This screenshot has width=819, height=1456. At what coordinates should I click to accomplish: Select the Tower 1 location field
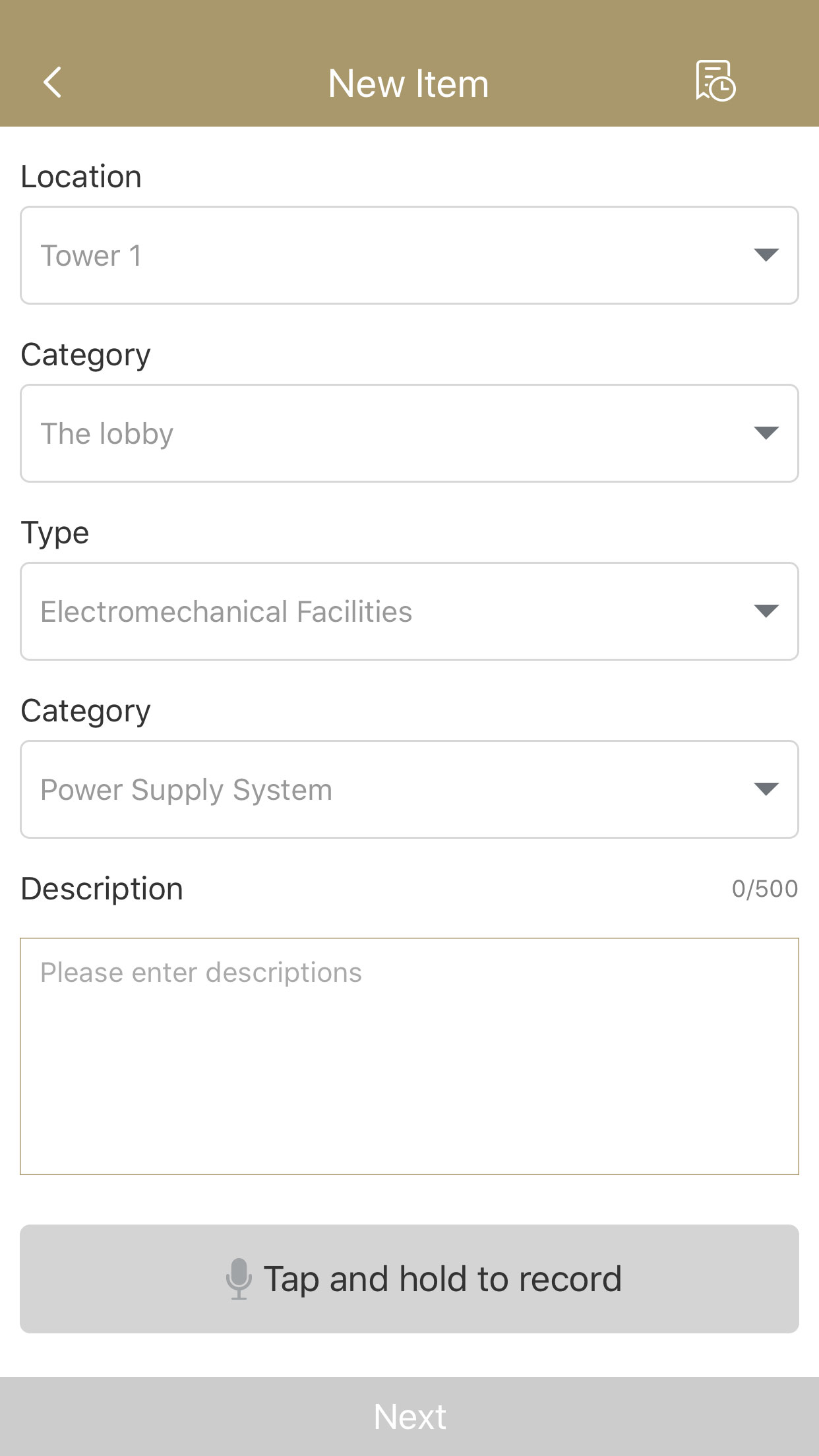pos(409,255)
